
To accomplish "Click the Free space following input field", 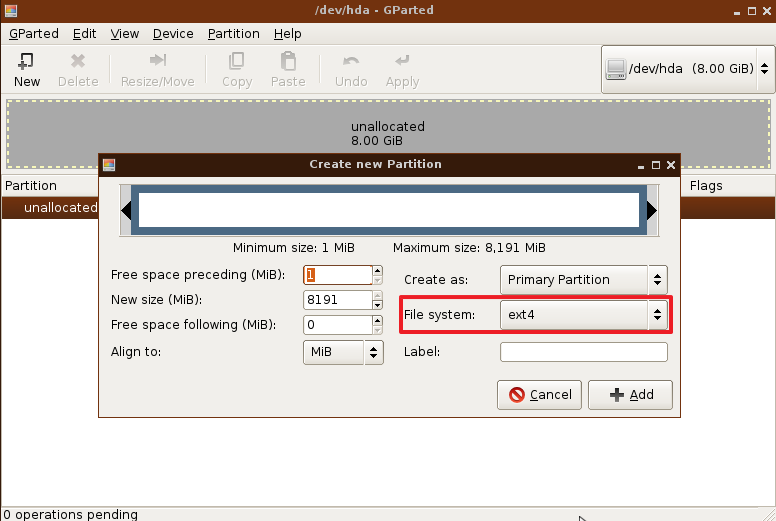I will pos(338,325).
